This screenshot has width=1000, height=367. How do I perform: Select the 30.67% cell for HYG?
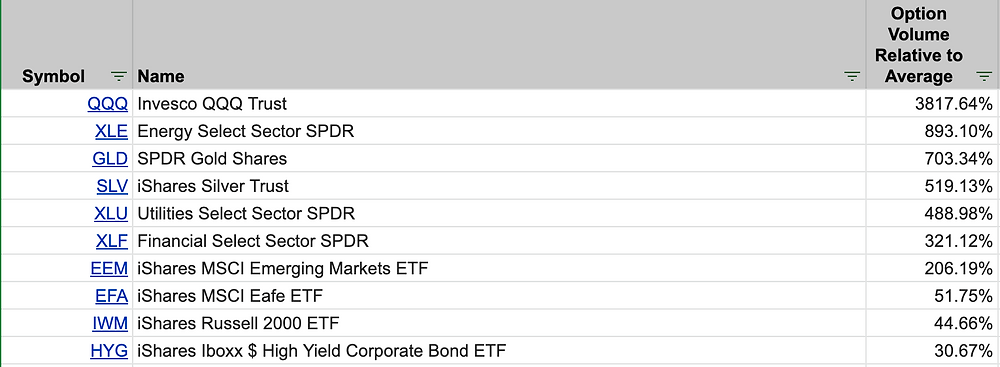[932, 350]
